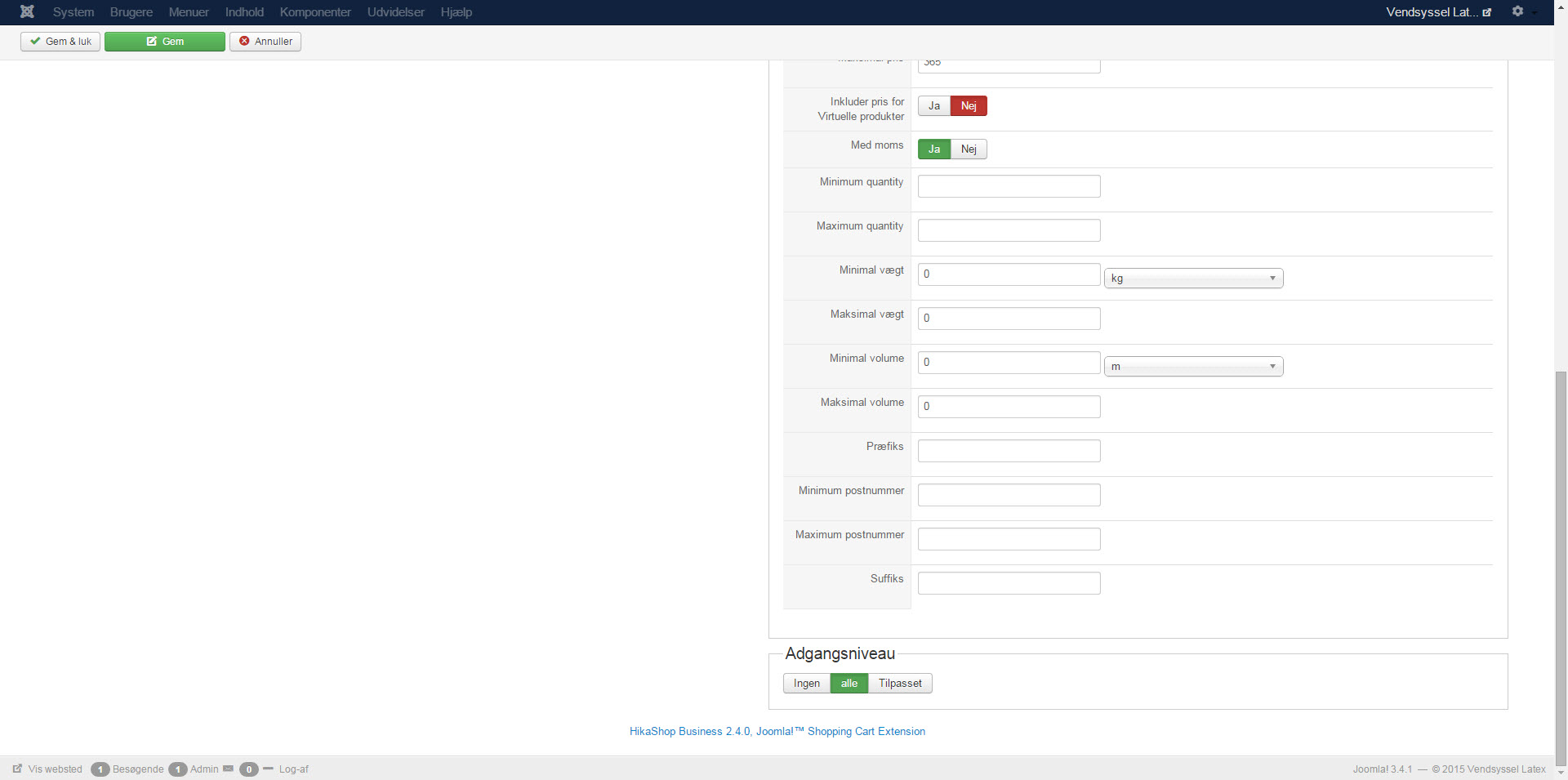Click into the Maksimal volume field
Screen dimensions: 1568x780
[1009, 407]
